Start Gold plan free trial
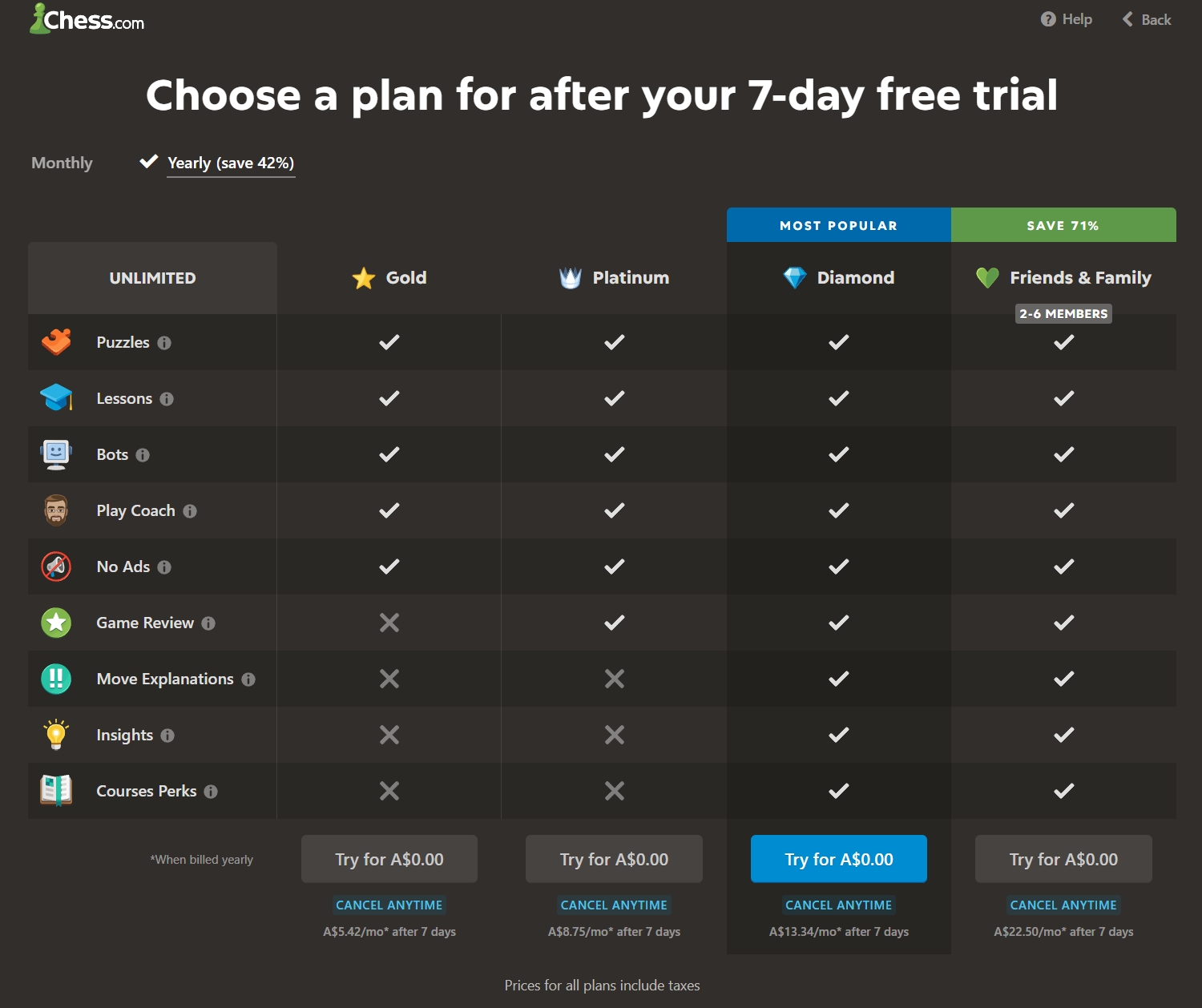The image size is (1202, 1008). (389, 859)
